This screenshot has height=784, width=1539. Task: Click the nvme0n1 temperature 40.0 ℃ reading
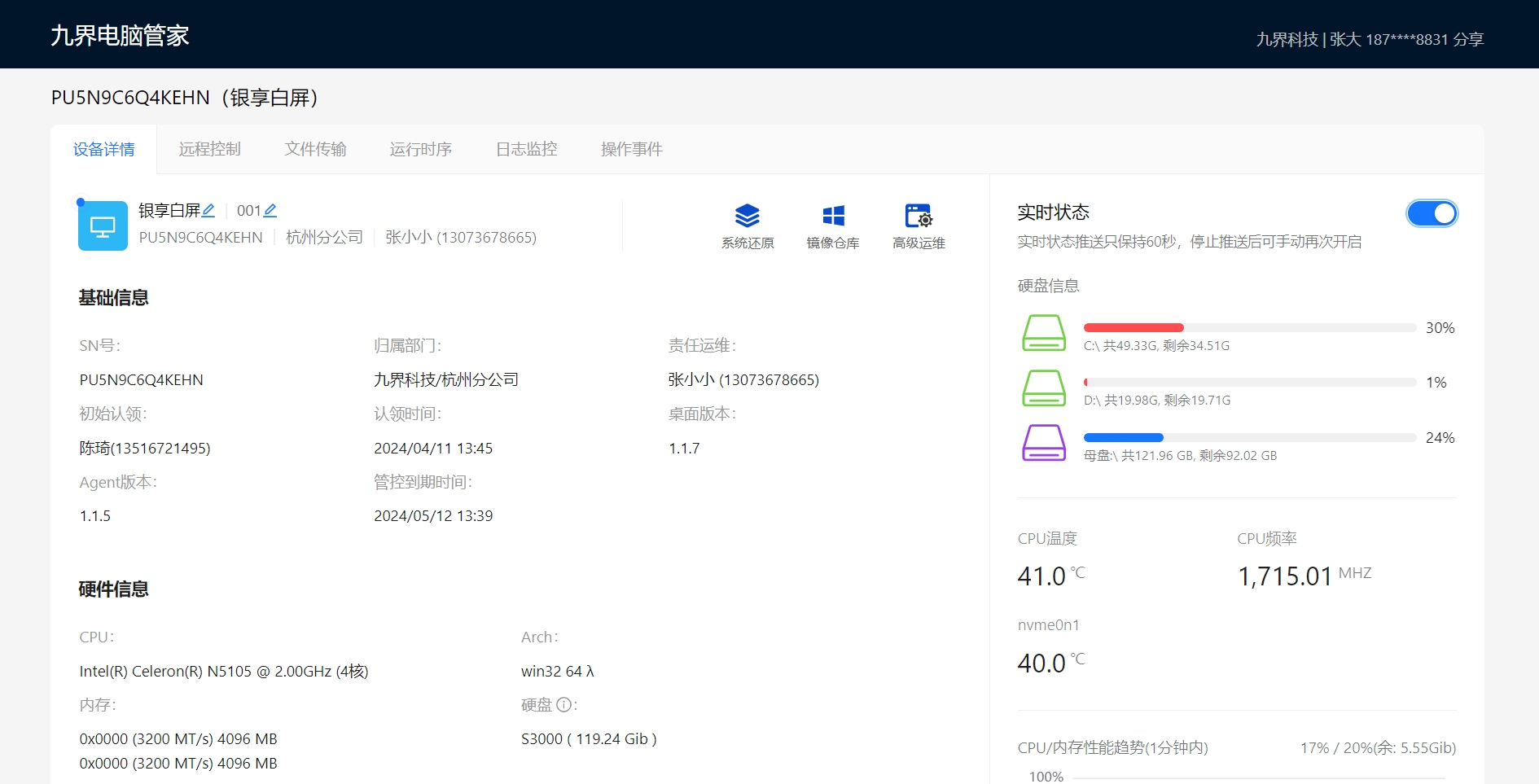point(1051,663)
